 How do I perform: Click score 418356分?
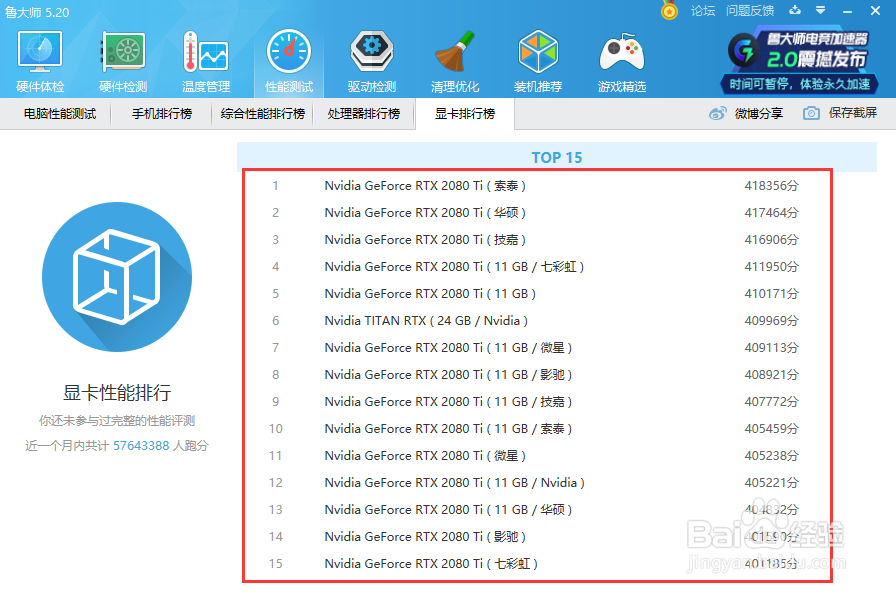click(771, 186)
